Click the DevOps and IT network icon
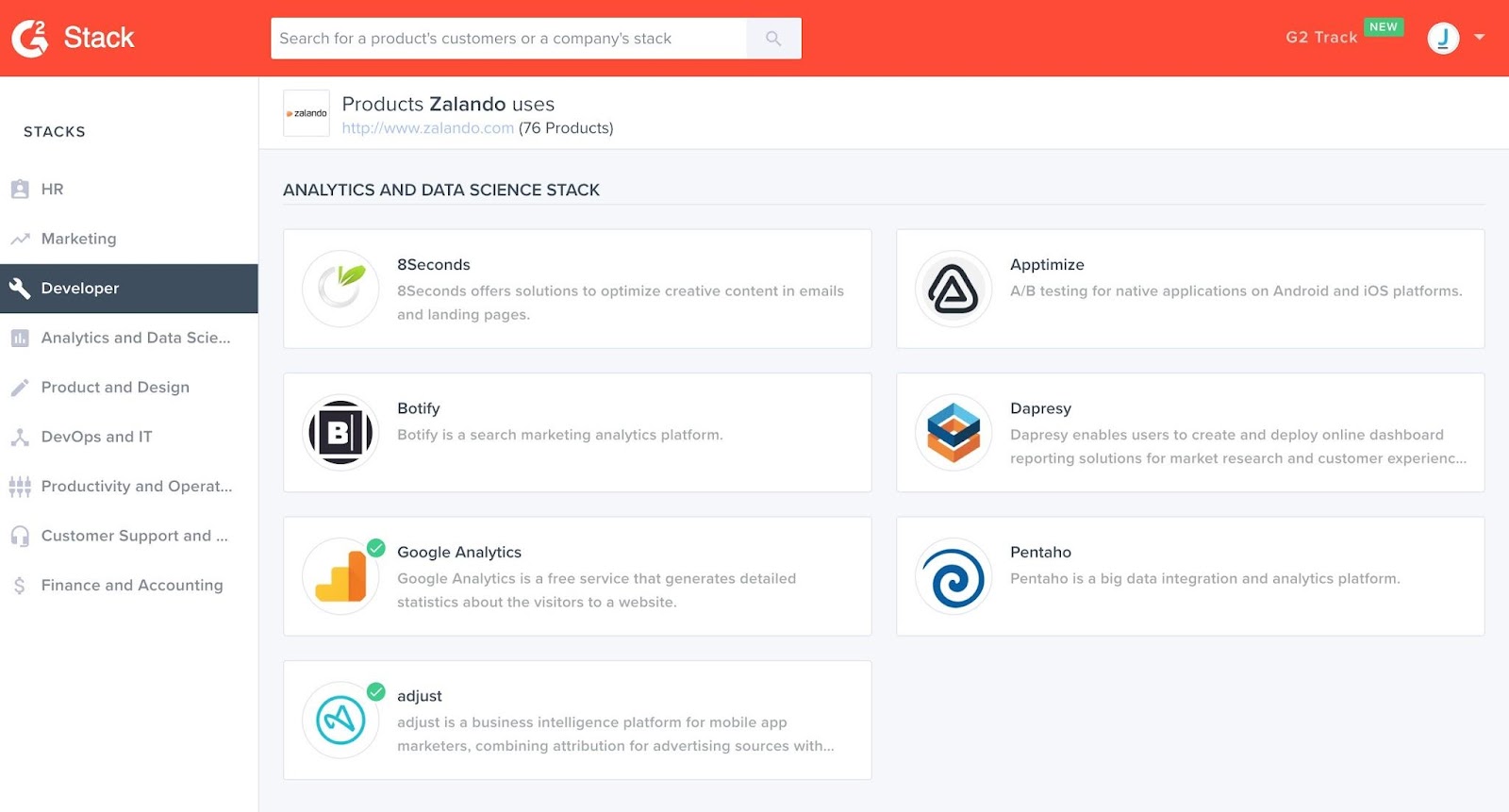1509x812 pixels. point(20,437)
